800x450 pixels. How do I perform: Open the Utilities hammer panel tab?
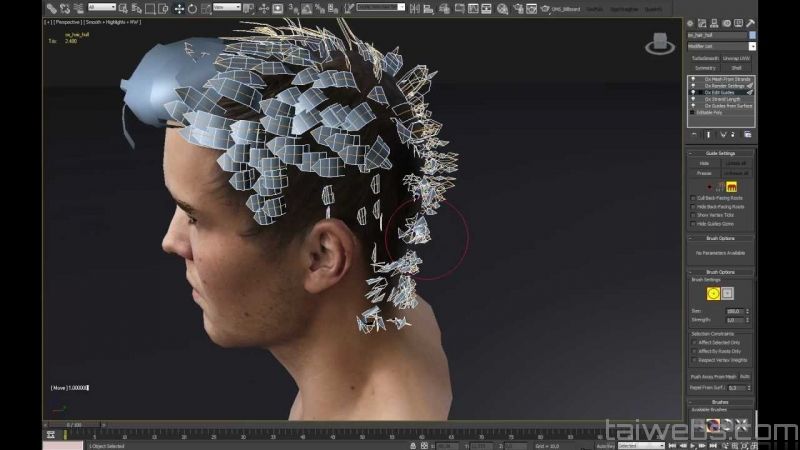click(749, 23)
